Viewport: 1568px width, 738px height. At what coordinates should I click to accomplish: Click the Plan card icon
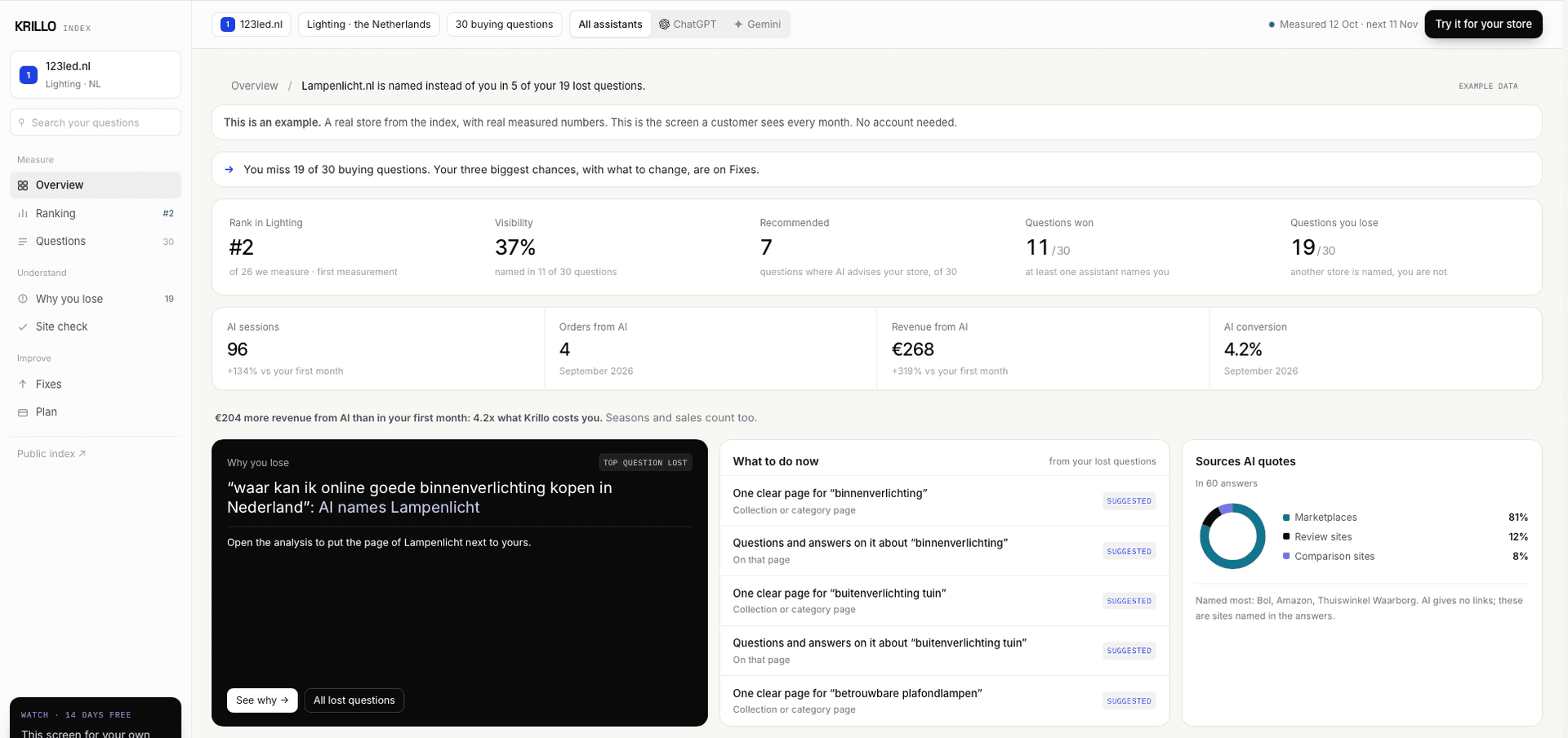[x=23, y=412]
